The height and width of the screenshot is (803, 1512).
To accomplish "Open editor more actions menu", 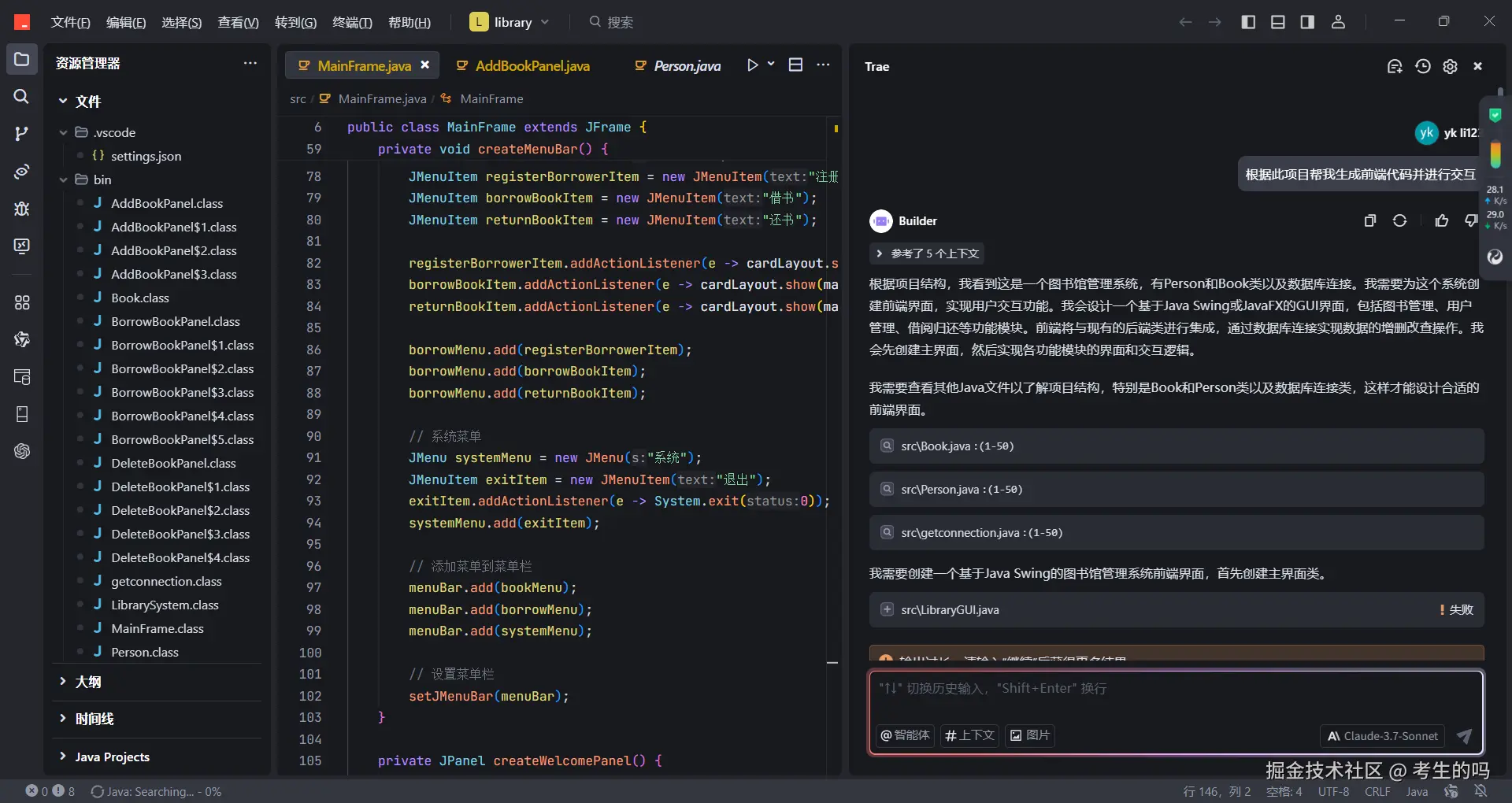I will [x=823, y=65].
